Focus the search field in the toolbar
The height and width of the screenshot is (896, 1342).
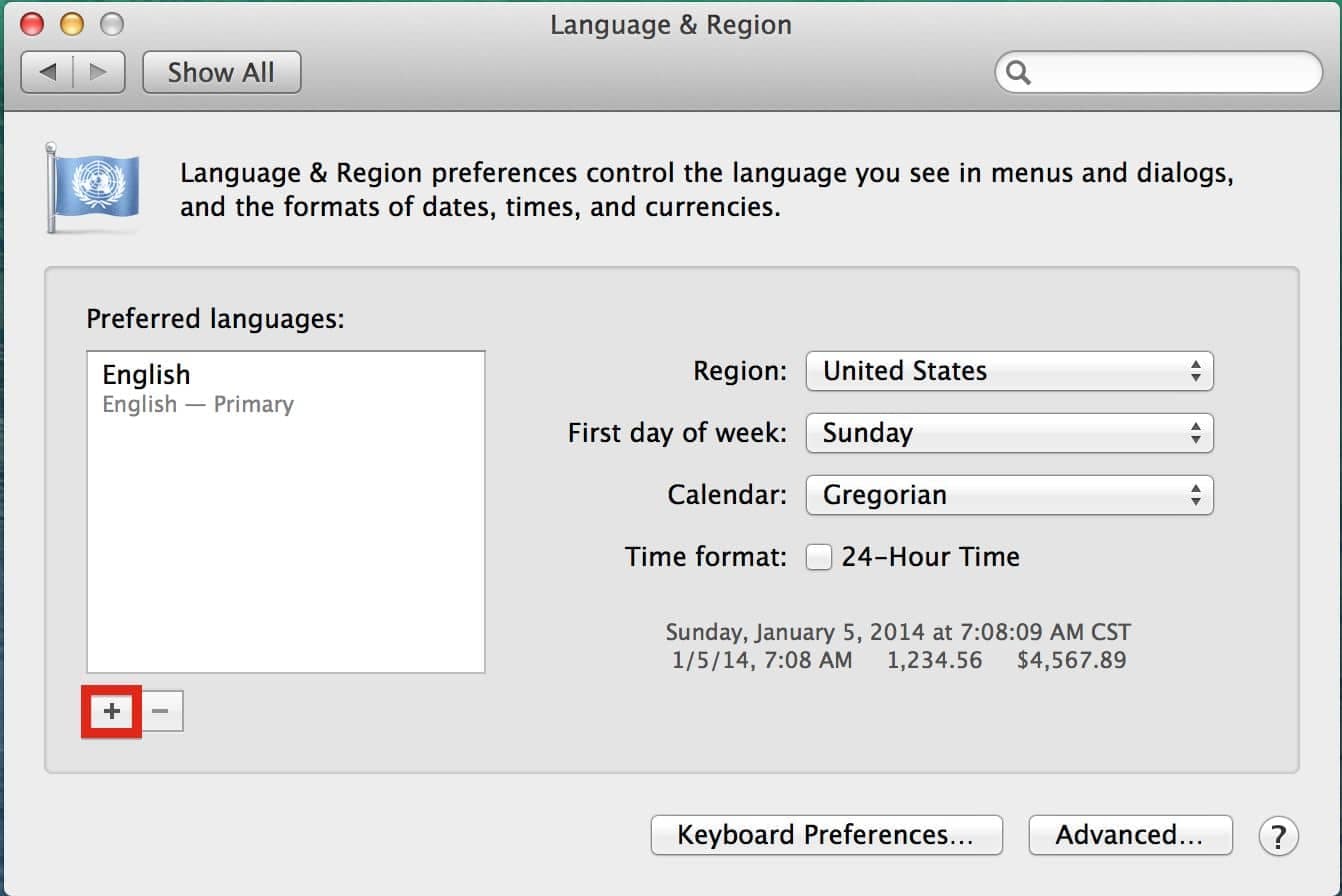[x=1170, y=73]
